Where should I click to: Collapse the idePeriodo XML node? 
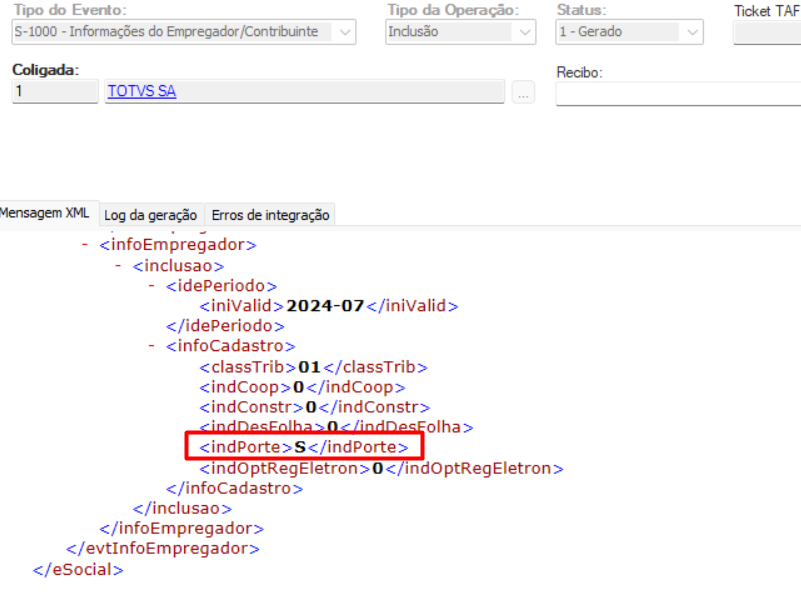(x=153, y=285)
